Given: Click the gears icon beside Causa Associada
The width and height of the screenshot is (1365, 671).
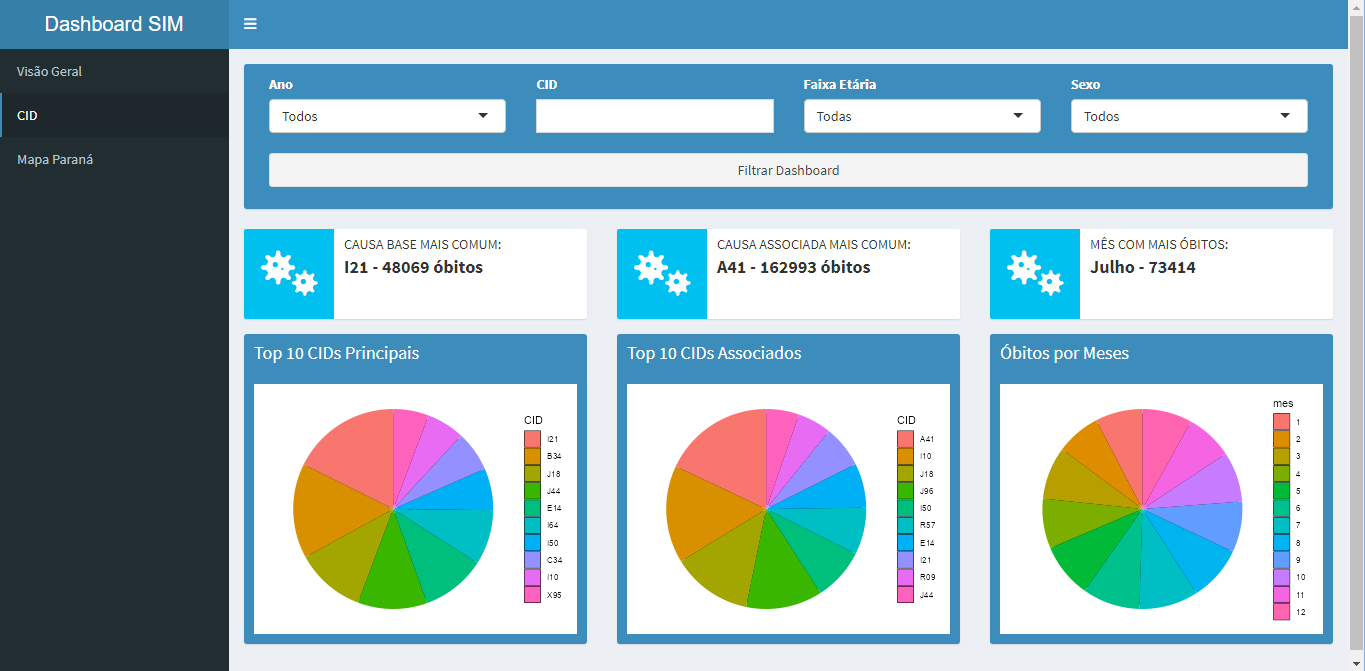Looking at the screenshot, I should 662,274.
